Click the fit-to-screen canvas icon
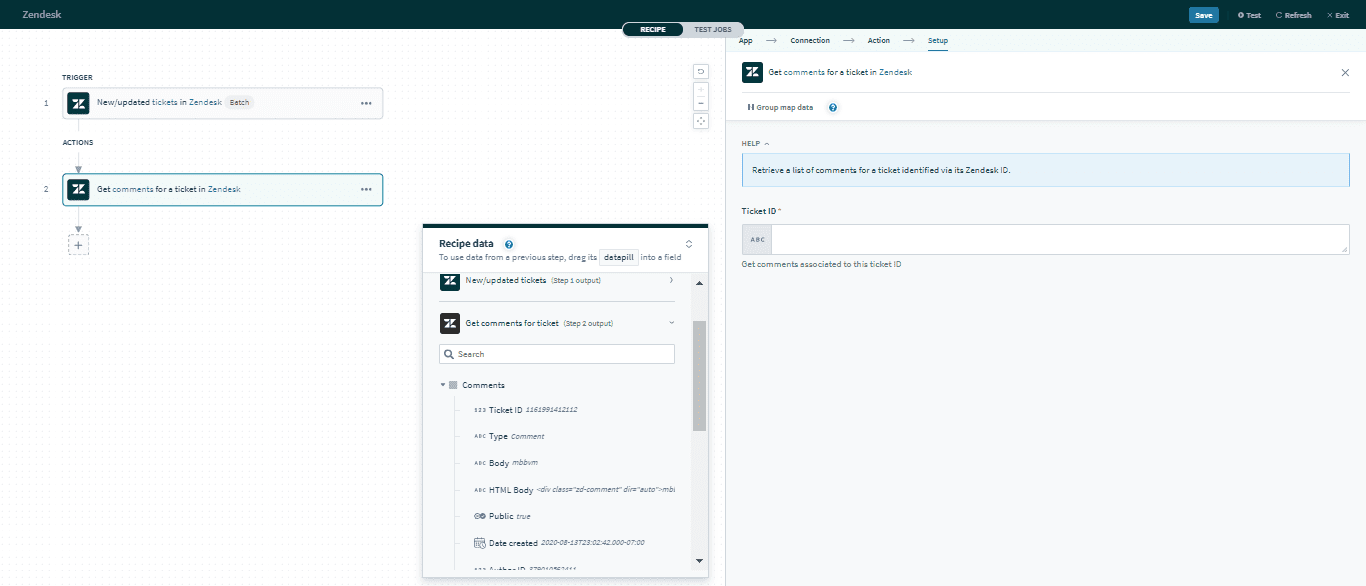Screen dimensions: 1366x586 [700, 121]
